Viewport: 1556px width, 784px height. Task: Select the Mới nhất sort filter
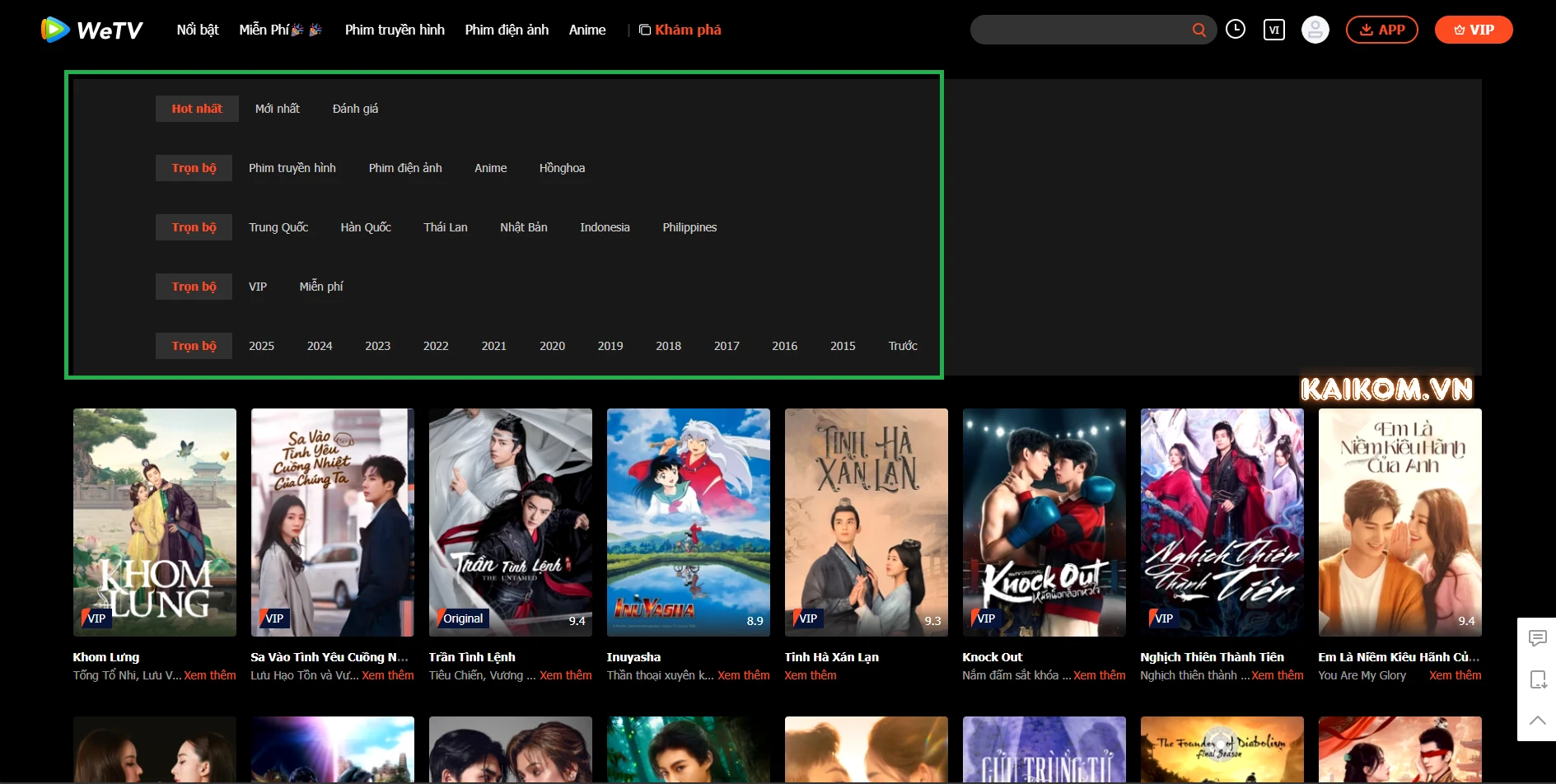point(277,109)
